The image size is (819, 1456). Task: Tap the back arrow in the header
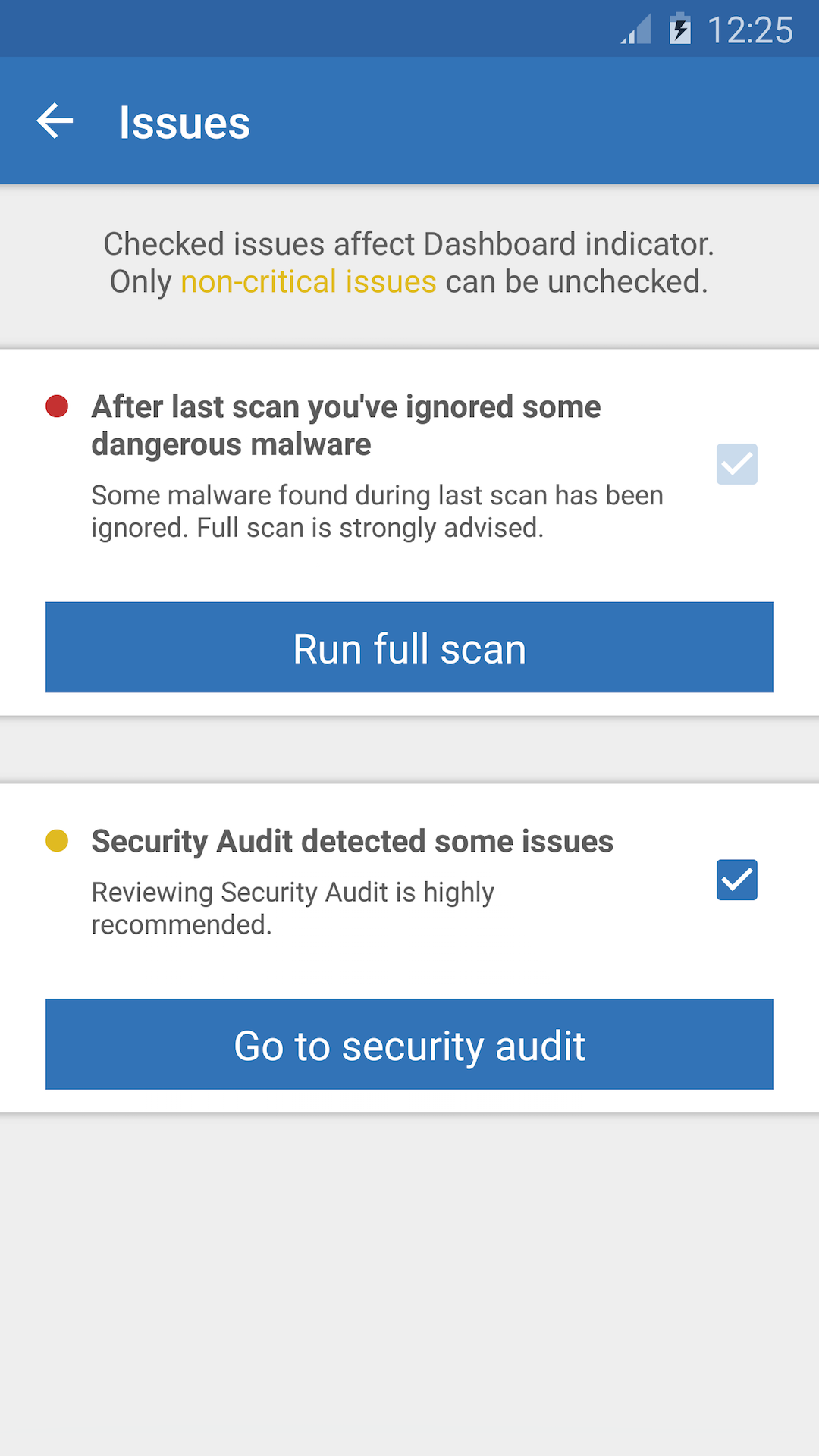[x=55, y=121]
